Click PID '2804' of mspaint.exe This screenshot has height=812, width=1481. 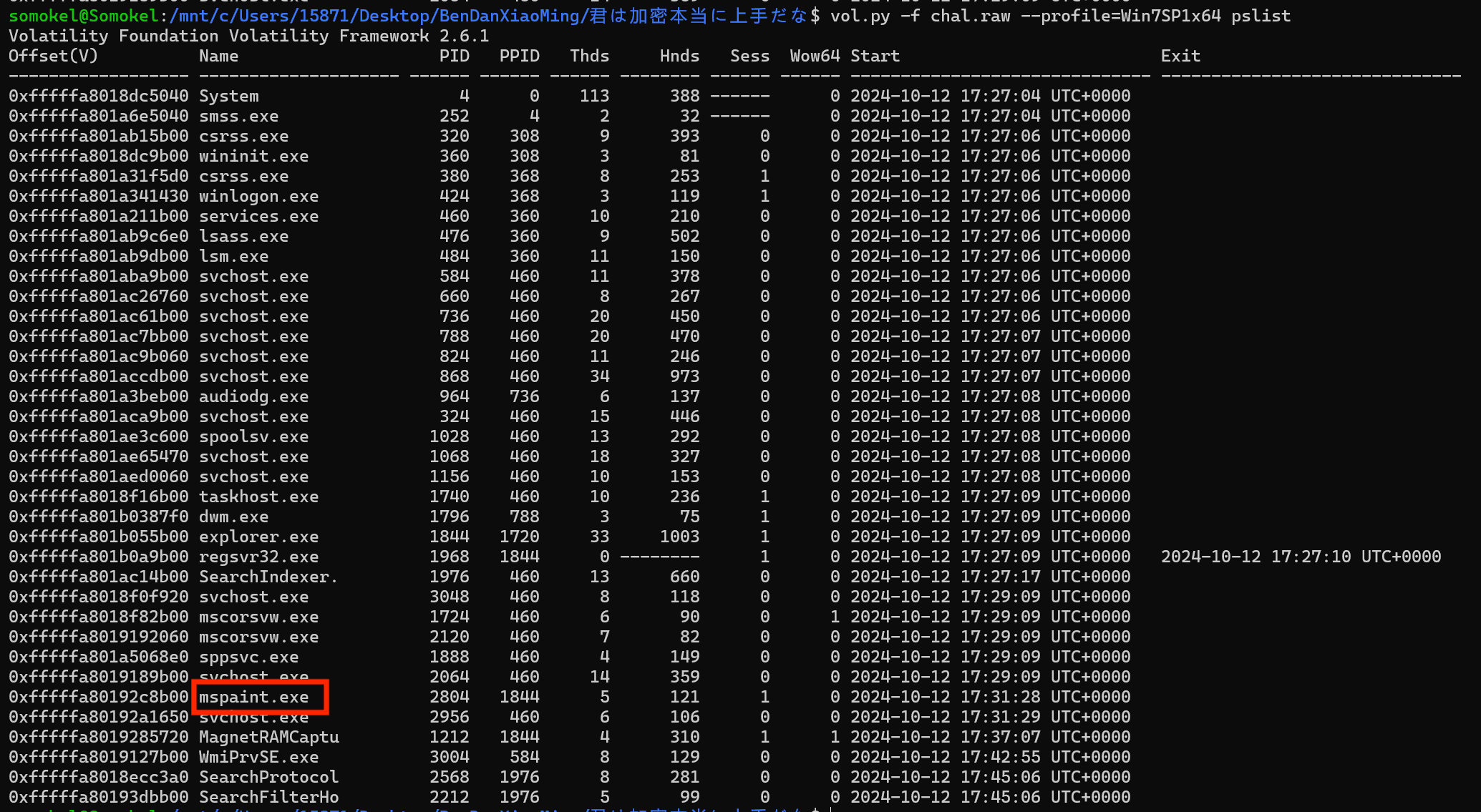450,697
